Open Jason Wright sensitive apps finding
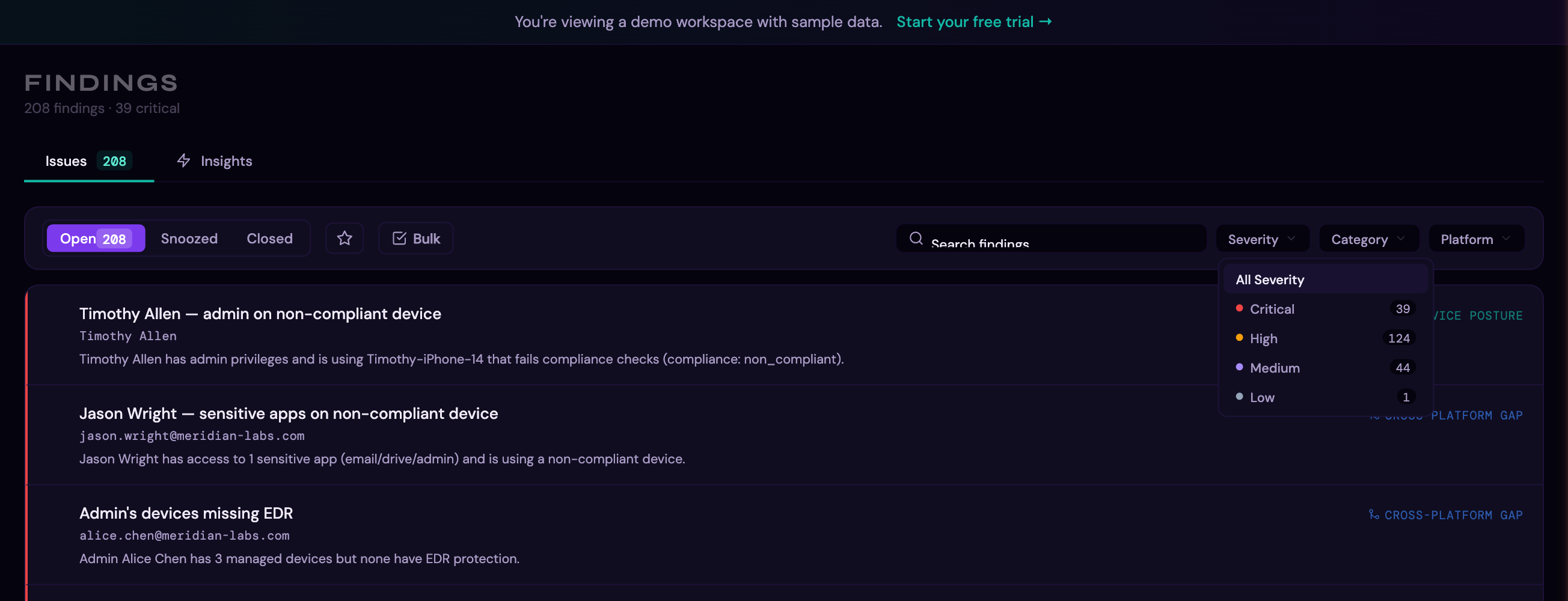Screen dimensions: 1568x601 click(784, 435)
